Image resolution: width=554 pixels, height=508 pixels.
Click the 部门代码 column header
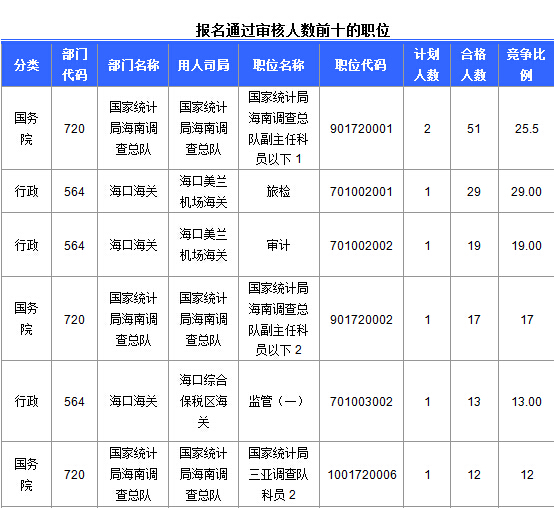[x=75, y=65]
